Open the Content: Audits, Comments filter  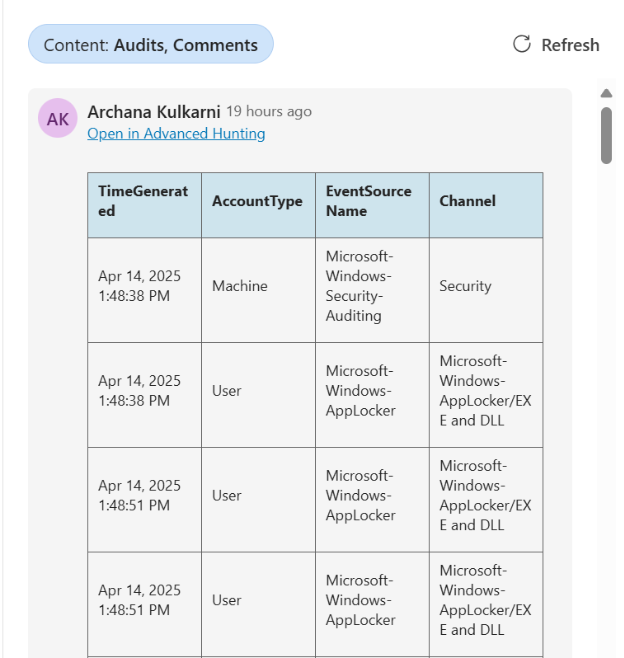(150, 45)
